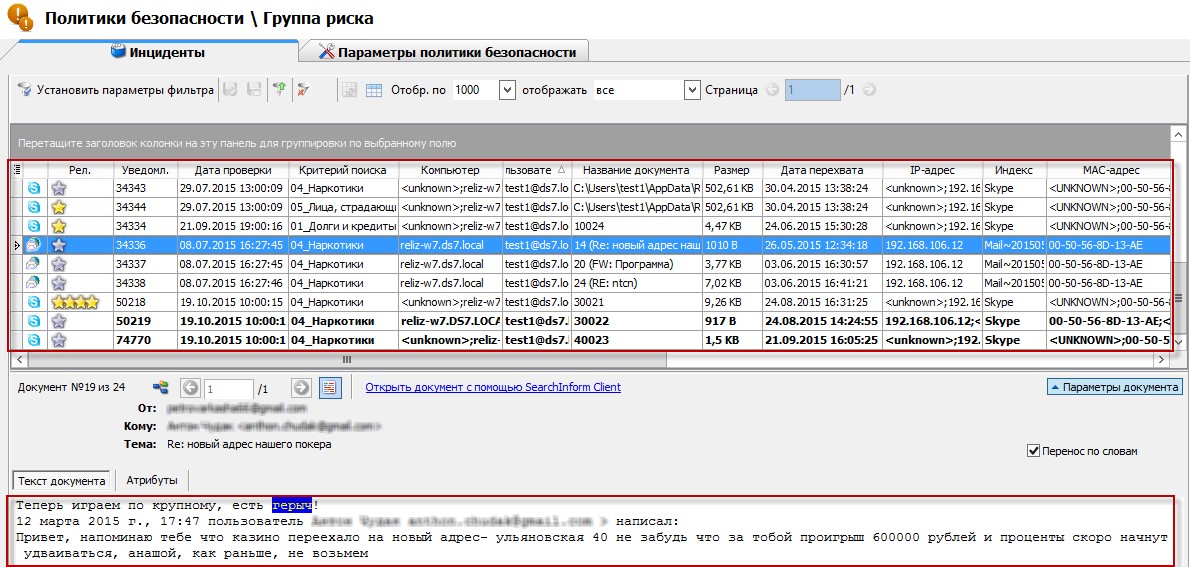Viewport: 1190px width, 567px height.
Task: Click the mail icon in row 34337
Action: (x=34, y=263)
